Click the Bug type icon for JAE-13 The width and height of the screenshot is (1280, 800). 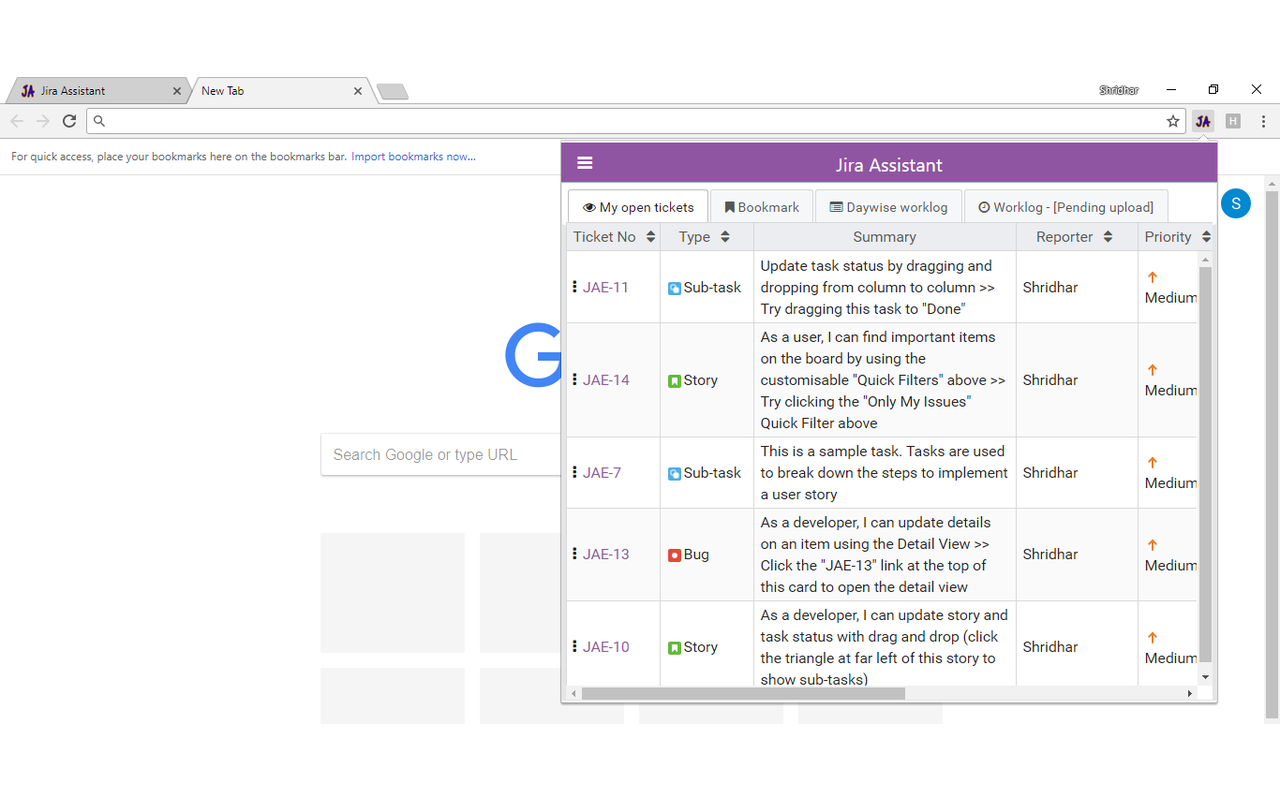674,555
